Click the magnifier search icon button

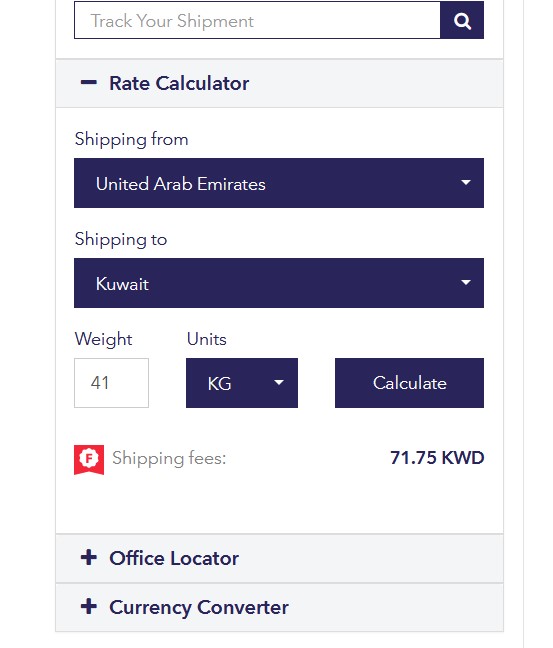[x=462, y=20]
